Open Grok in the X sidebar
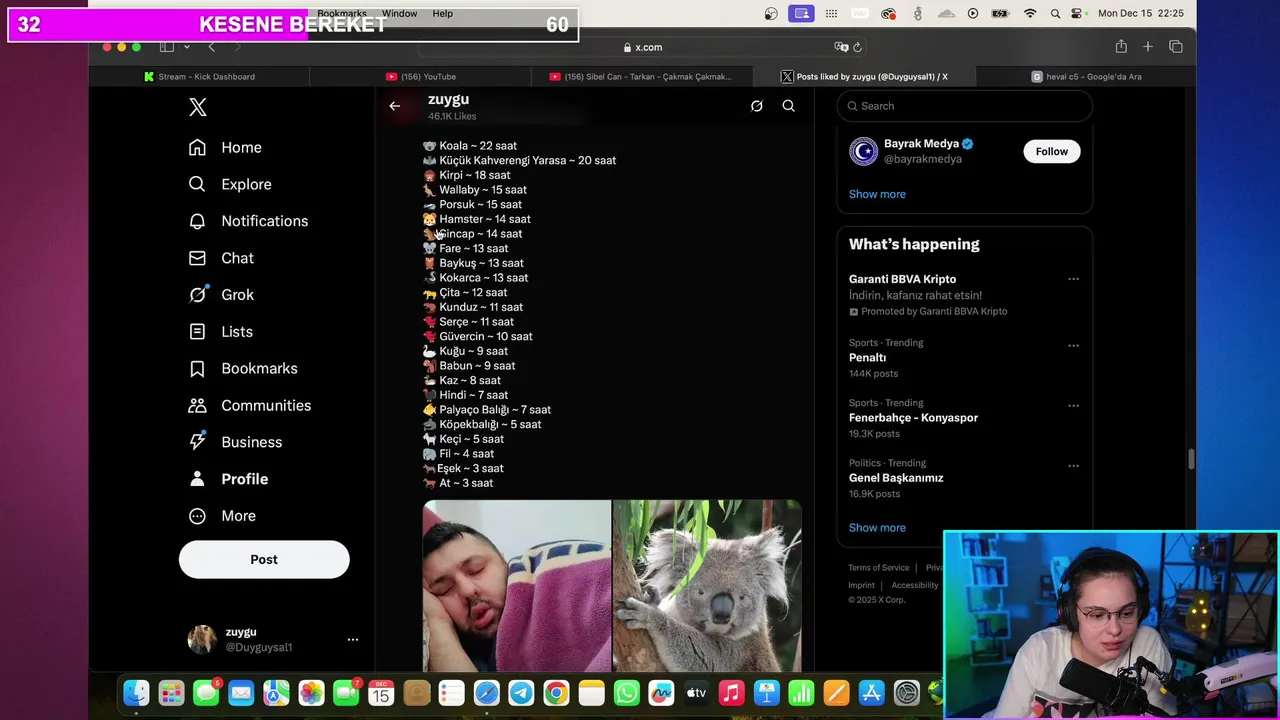The image size is (1280, 720). 221,295
